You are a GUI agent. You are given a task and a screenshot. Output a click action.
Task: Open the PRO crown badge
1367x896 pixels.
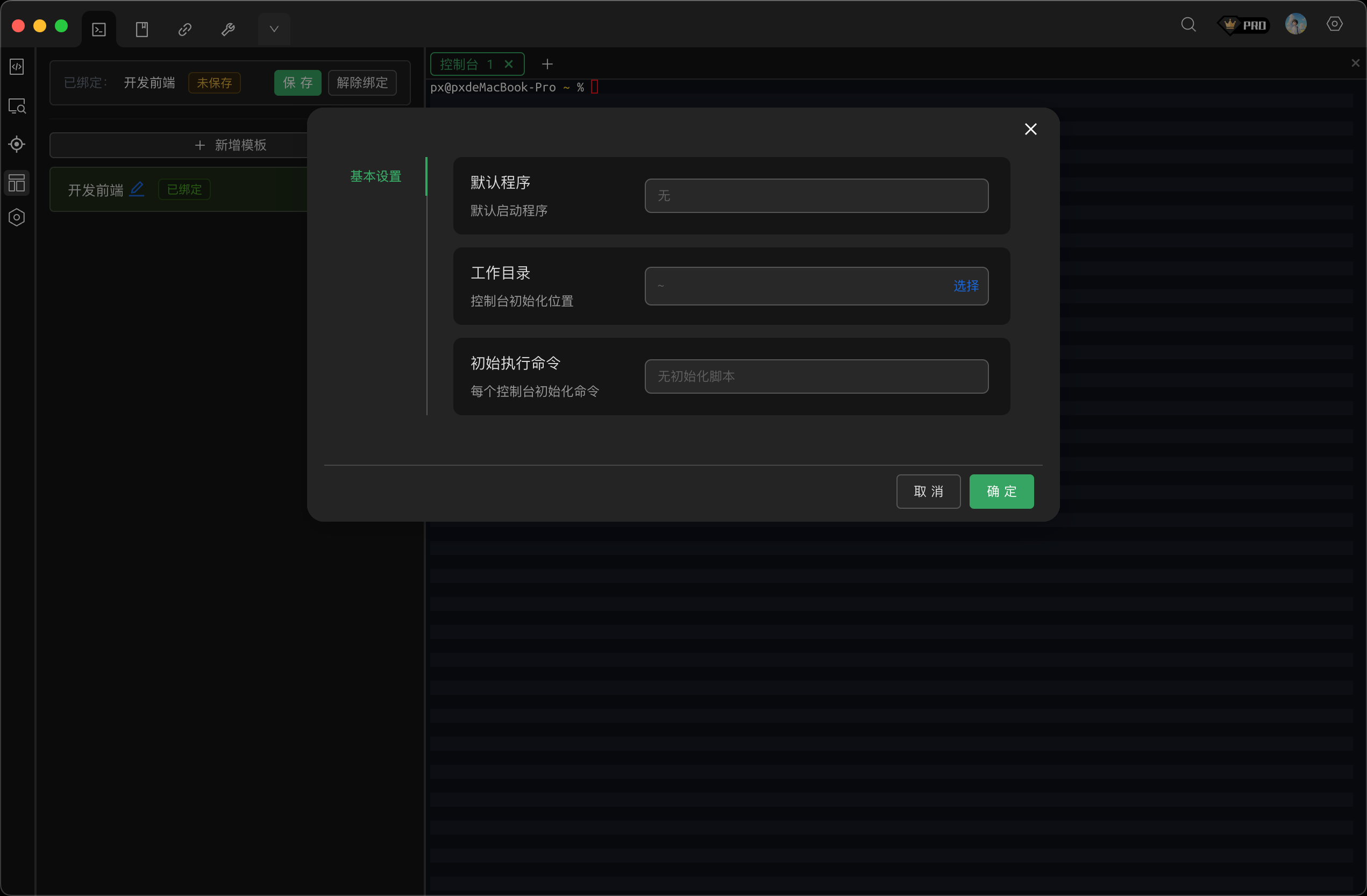tap(1244, 25)
